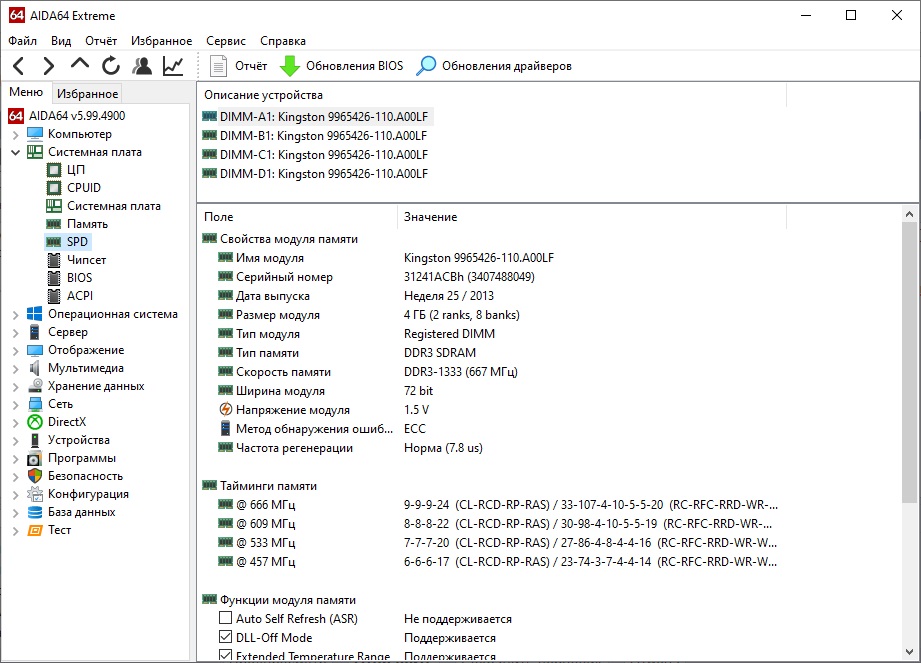Viewport: 921px width, 663px height.
Task: Click the Мультимедиа speaker icon
Action: point(35,368)
